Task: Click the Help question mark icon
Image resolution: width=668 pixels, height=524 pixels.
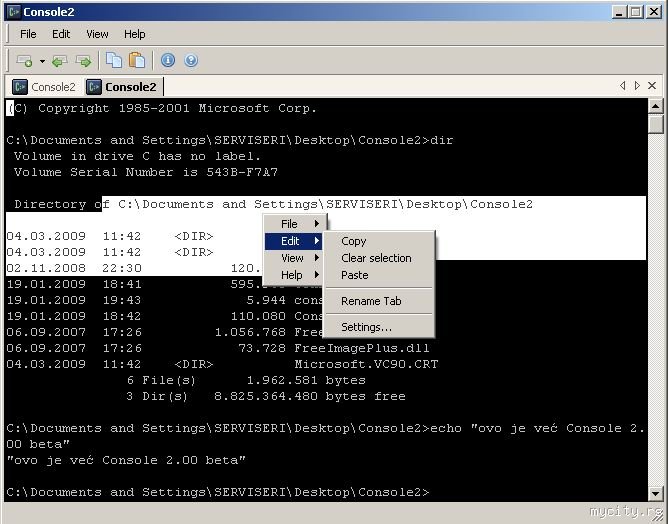Action: click(x=191, y=60)
